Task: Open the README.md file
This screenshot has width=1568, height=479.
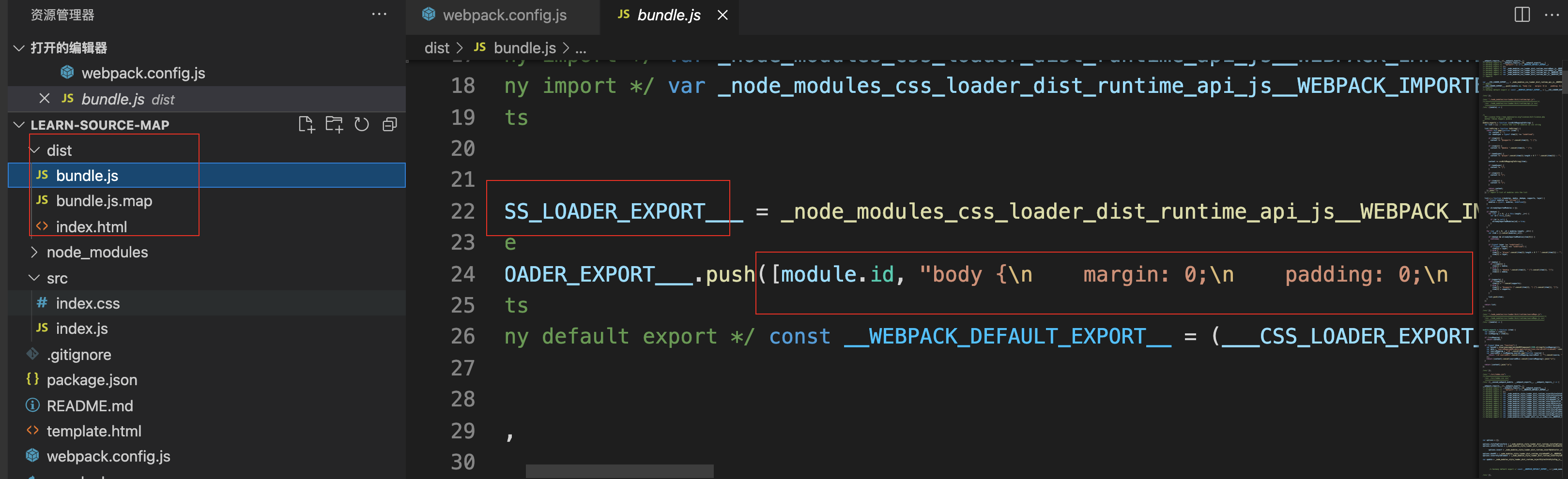Action: 206,405
